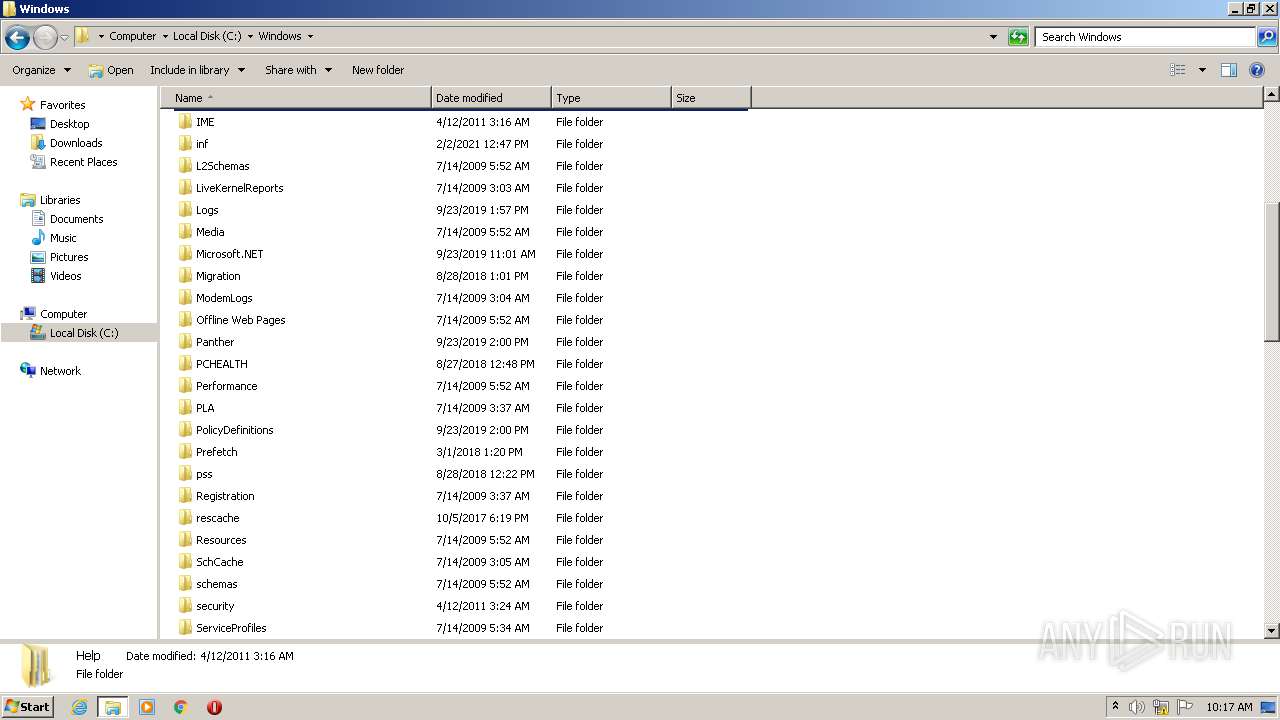The width and height of the screenshot is (1280, 720).
Task: Open recent pages dropdown next to Forward
Action: 64,38
